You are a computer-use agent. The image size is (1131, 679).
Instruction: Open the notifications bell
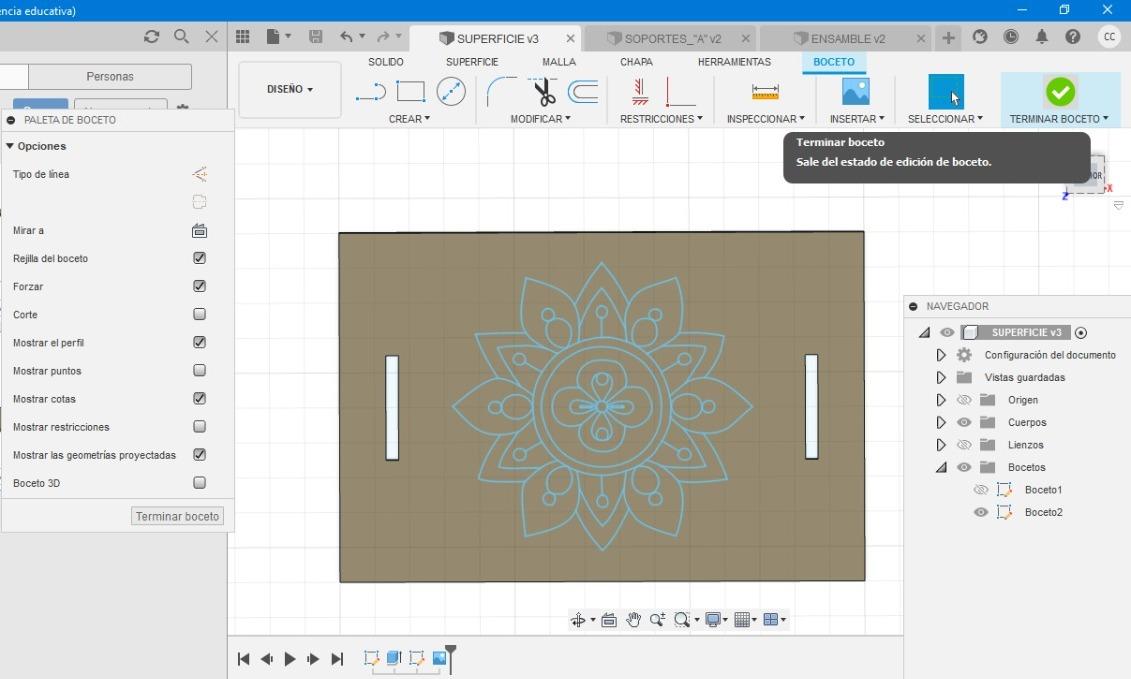1042,37
